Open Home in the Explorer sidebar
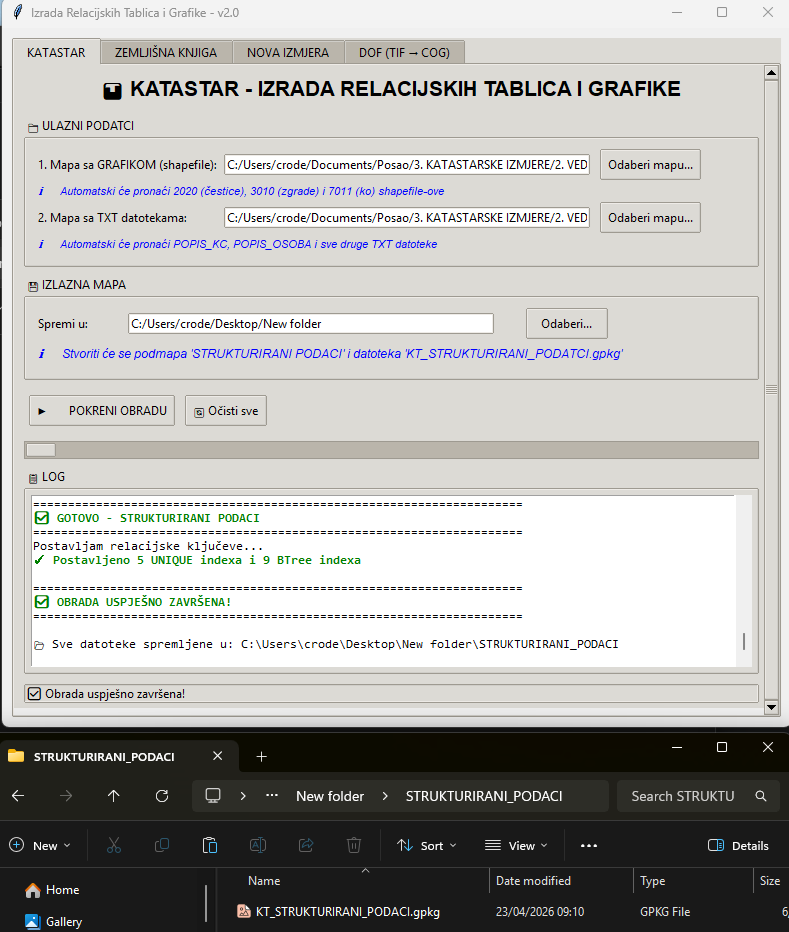 pyautogui.click(x=52, y=890)
